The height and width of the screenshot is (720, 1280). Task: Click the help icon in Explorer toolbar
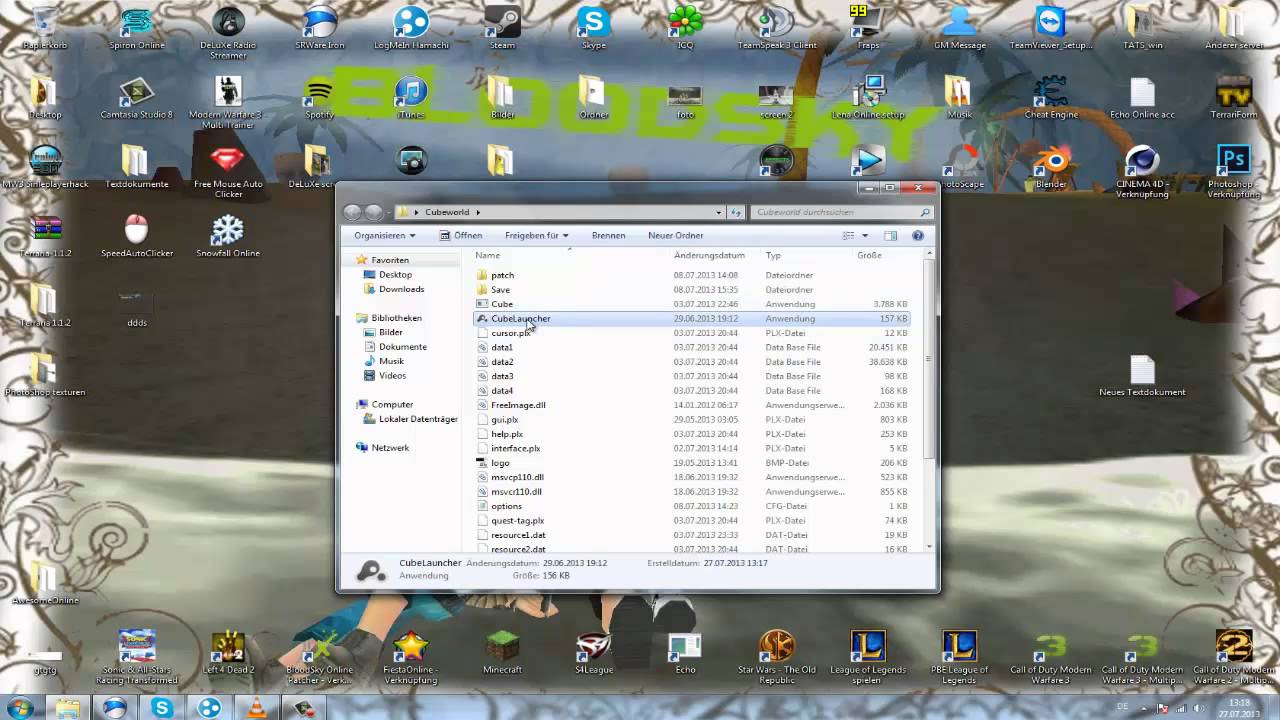pyautogui.click(x=917, y=236)
